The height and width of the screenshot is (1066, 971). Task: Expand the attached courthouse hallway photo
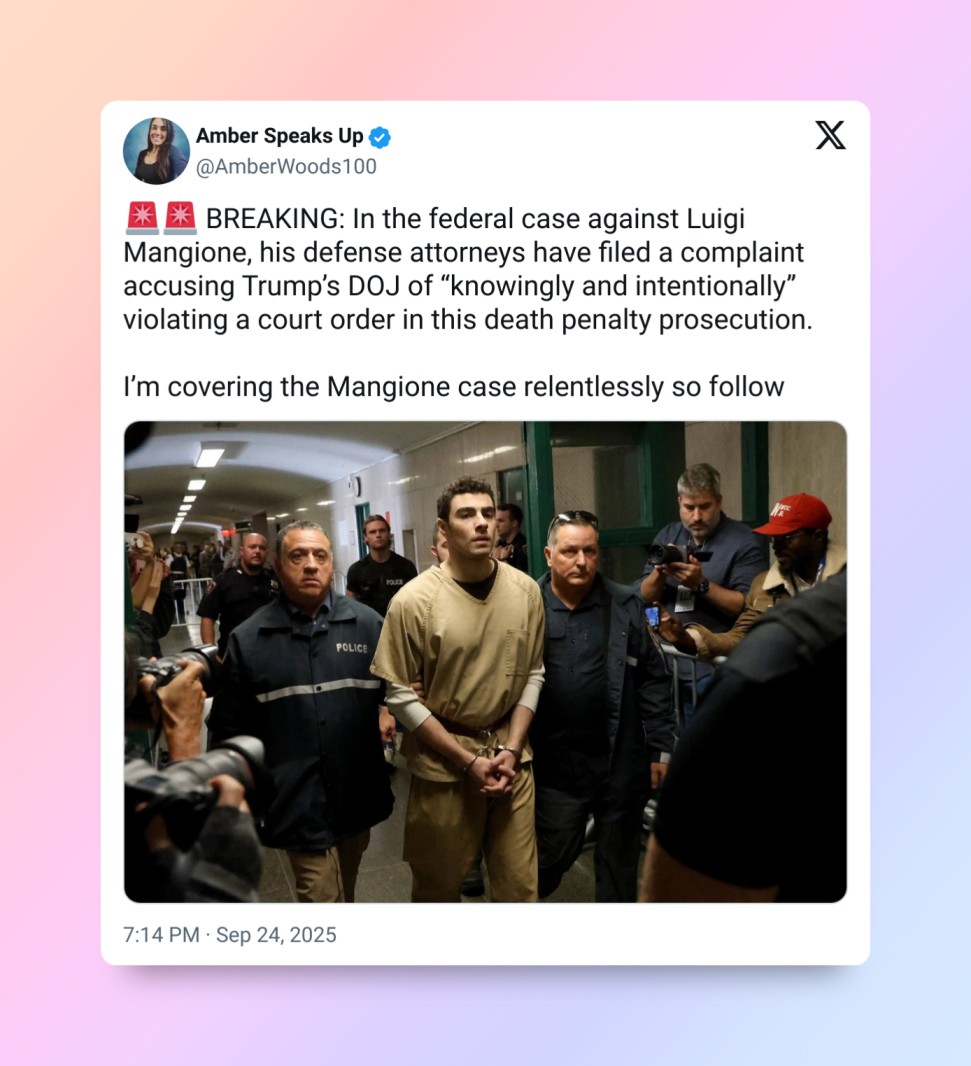coord(486,662)
